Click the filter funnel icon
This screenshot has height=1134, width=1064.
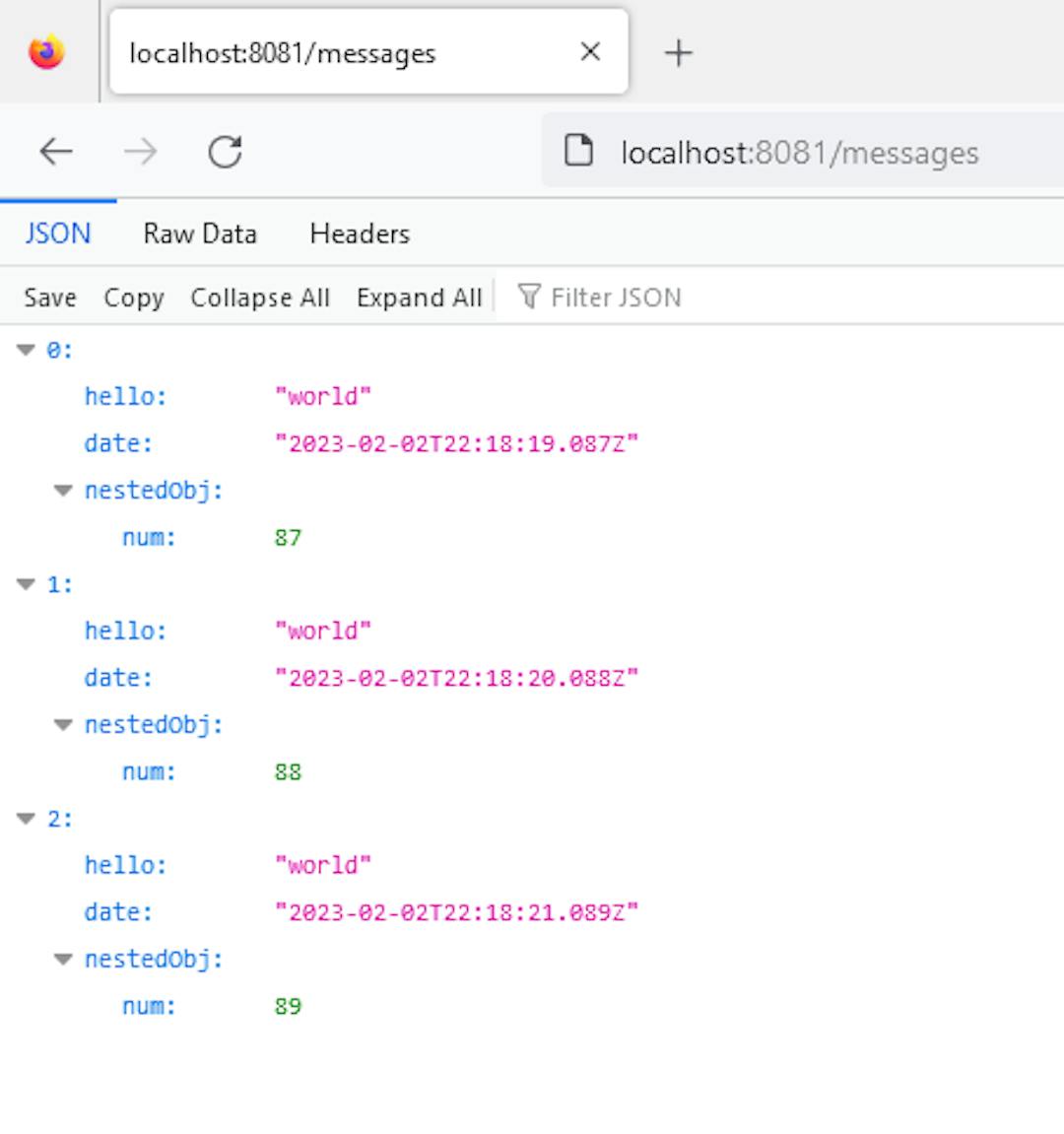point(529,297)
